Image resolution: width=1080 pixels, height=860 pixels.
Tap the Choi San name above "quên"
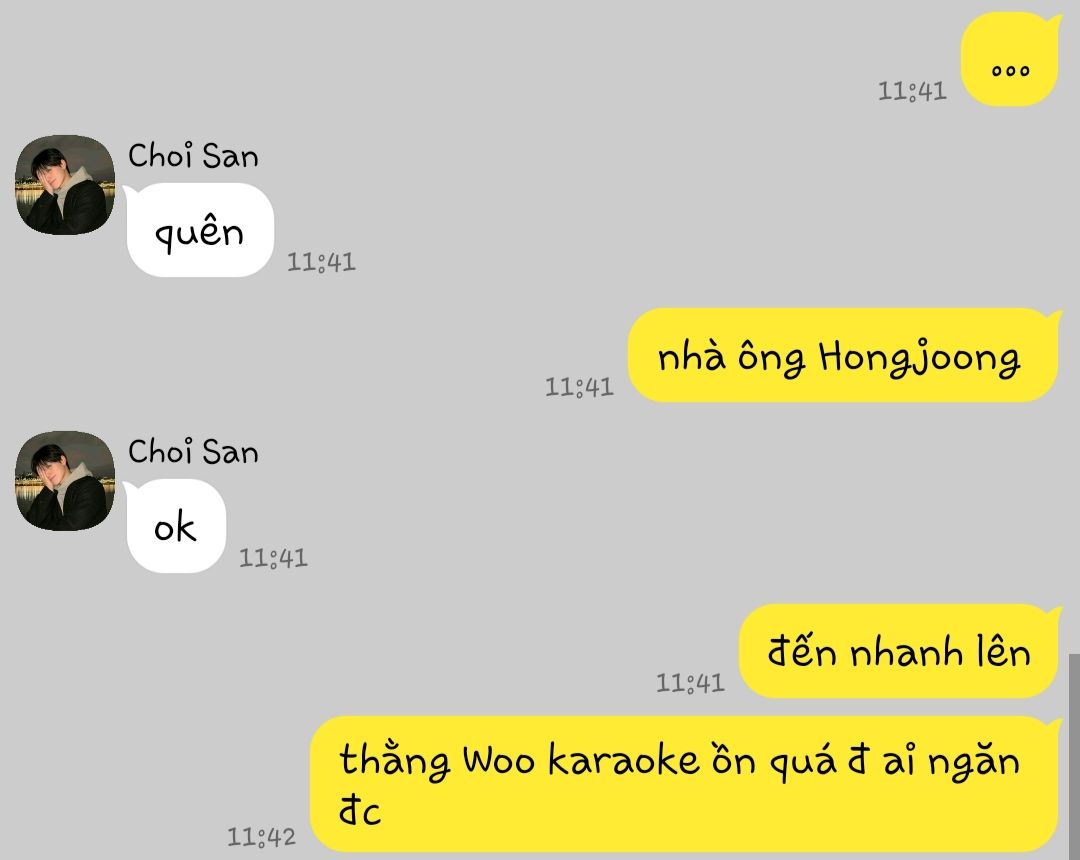point(194,156)
